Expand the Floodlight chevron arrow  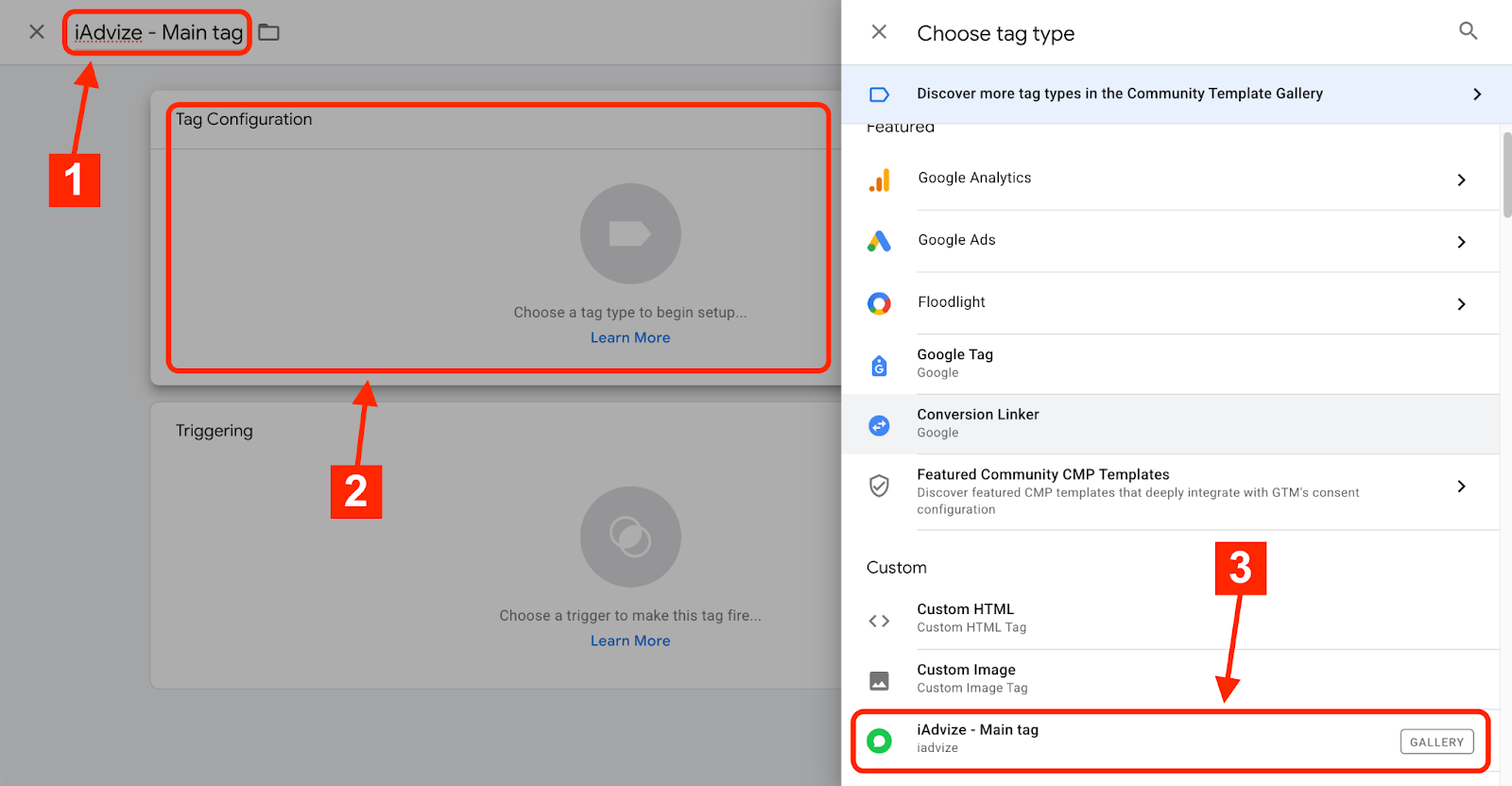(x=1461, y=304)
